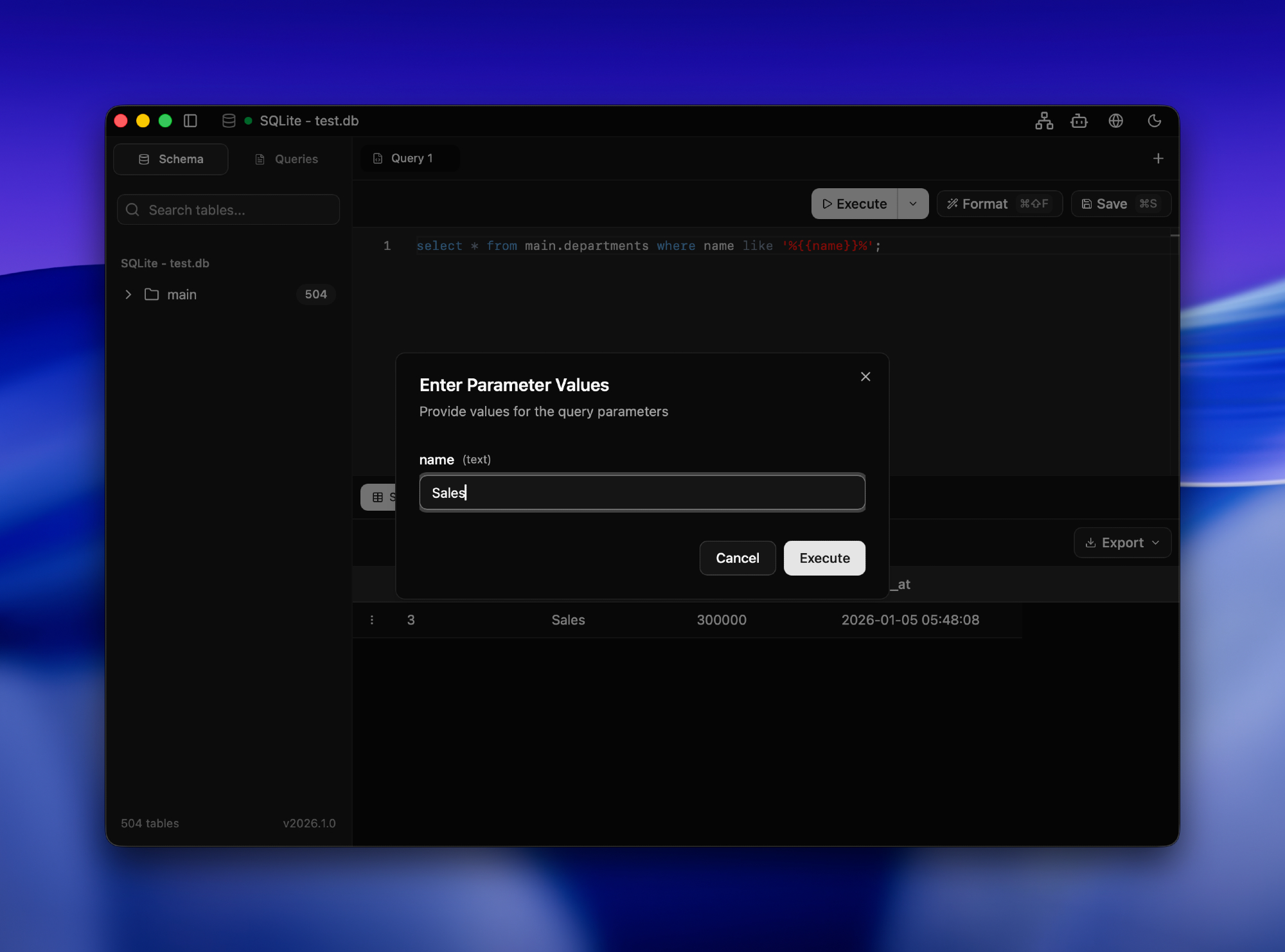The image size is (1285, 952).
Task: Open the schema diagram network icon
Action: [x=1044, y=121]
